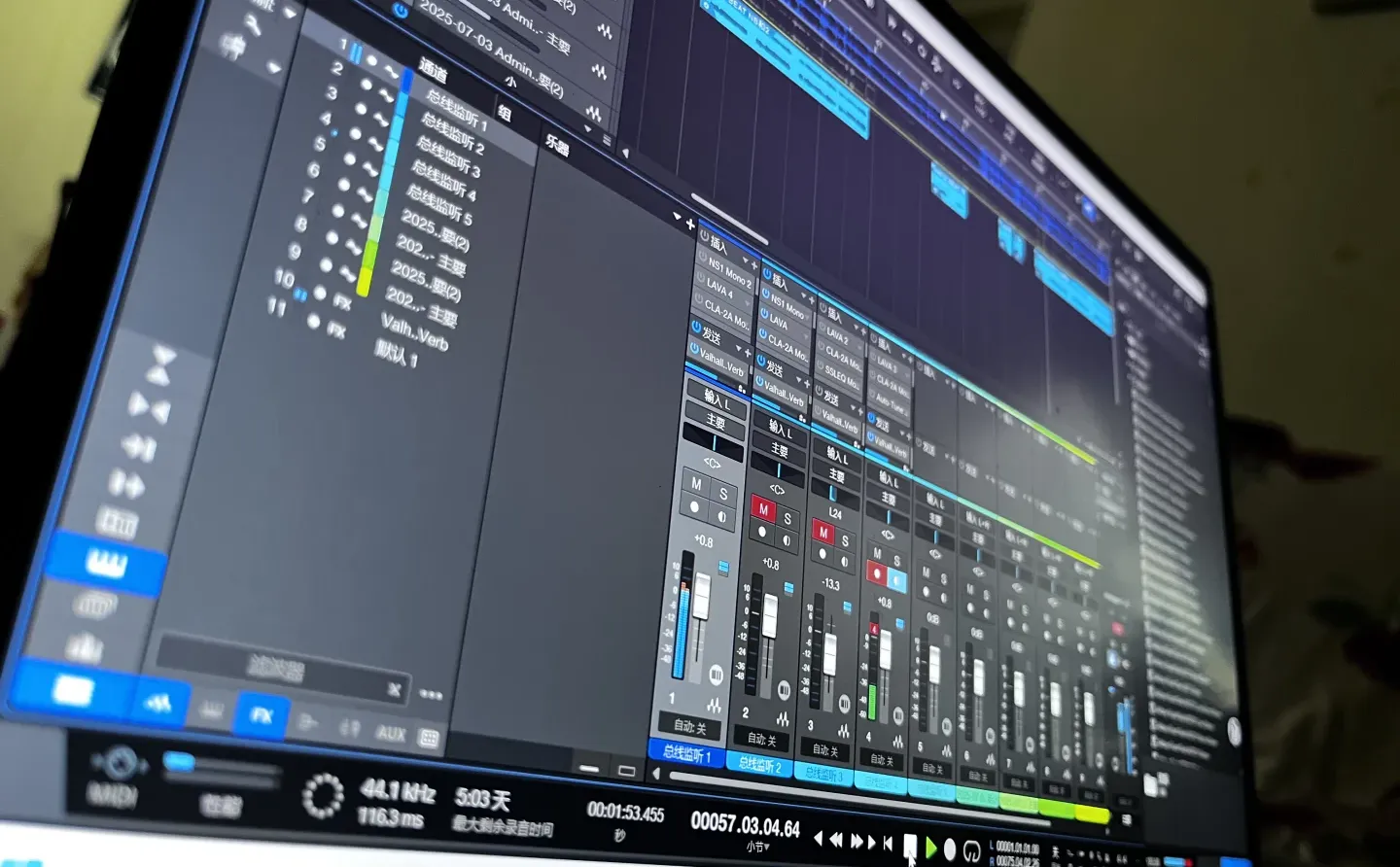Open the 输入 L input selector on channel 1
Screen dimensions: 1400x867
[x=717, y=399]
